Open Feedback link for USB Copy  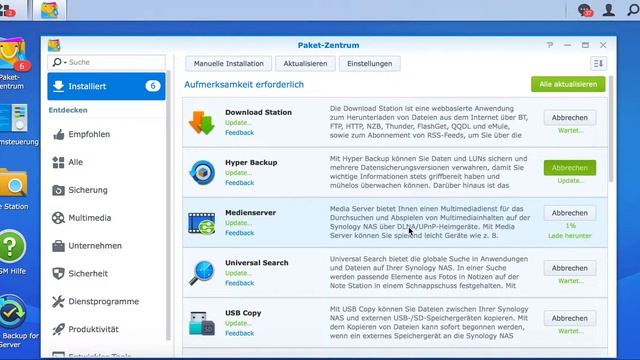pyautogui.click(x=240, y=333)
